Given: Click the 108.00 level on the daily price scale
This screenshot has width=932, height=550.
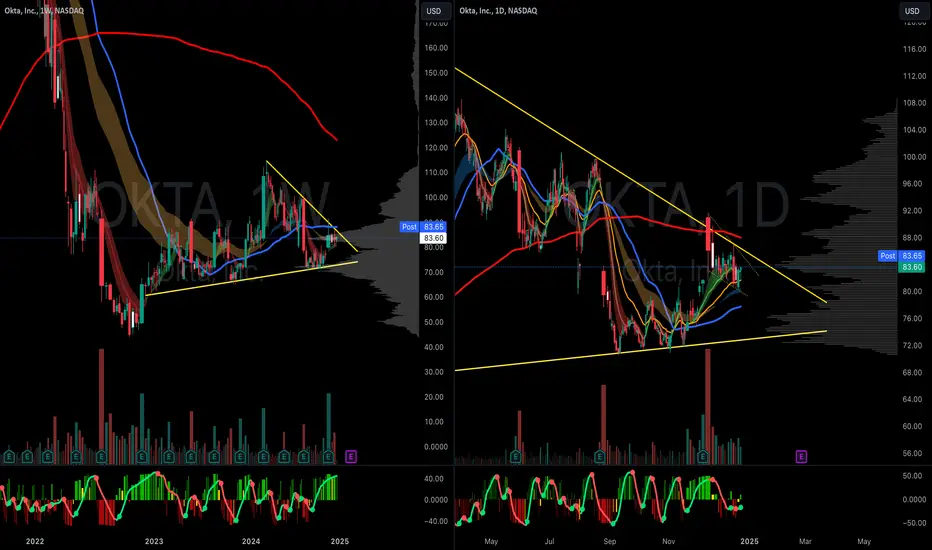Looking at the screenshot, I should tap(914, 103).
